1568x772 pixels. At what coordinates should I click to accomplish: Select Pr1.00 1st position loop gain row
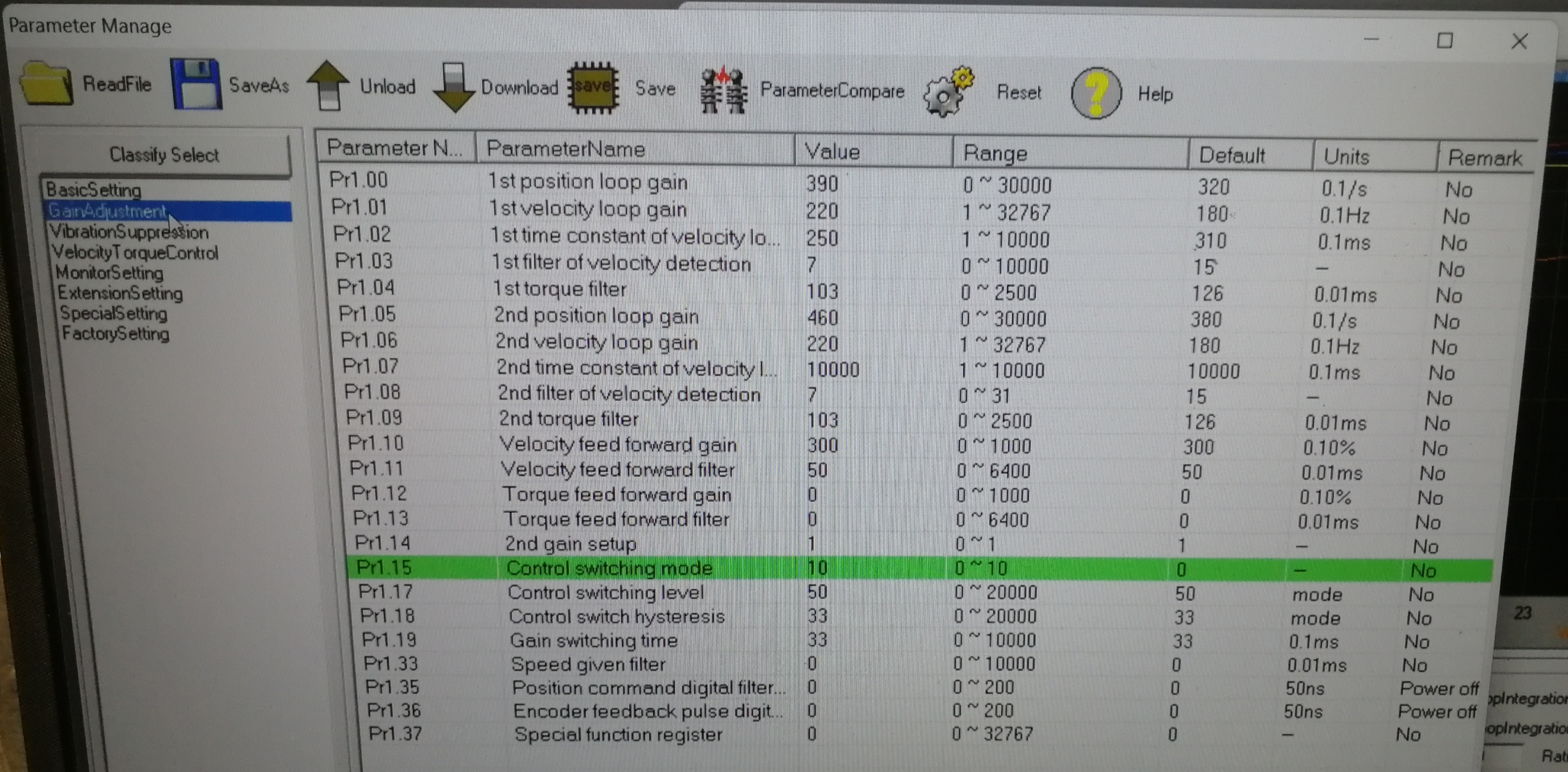point(587,181)
